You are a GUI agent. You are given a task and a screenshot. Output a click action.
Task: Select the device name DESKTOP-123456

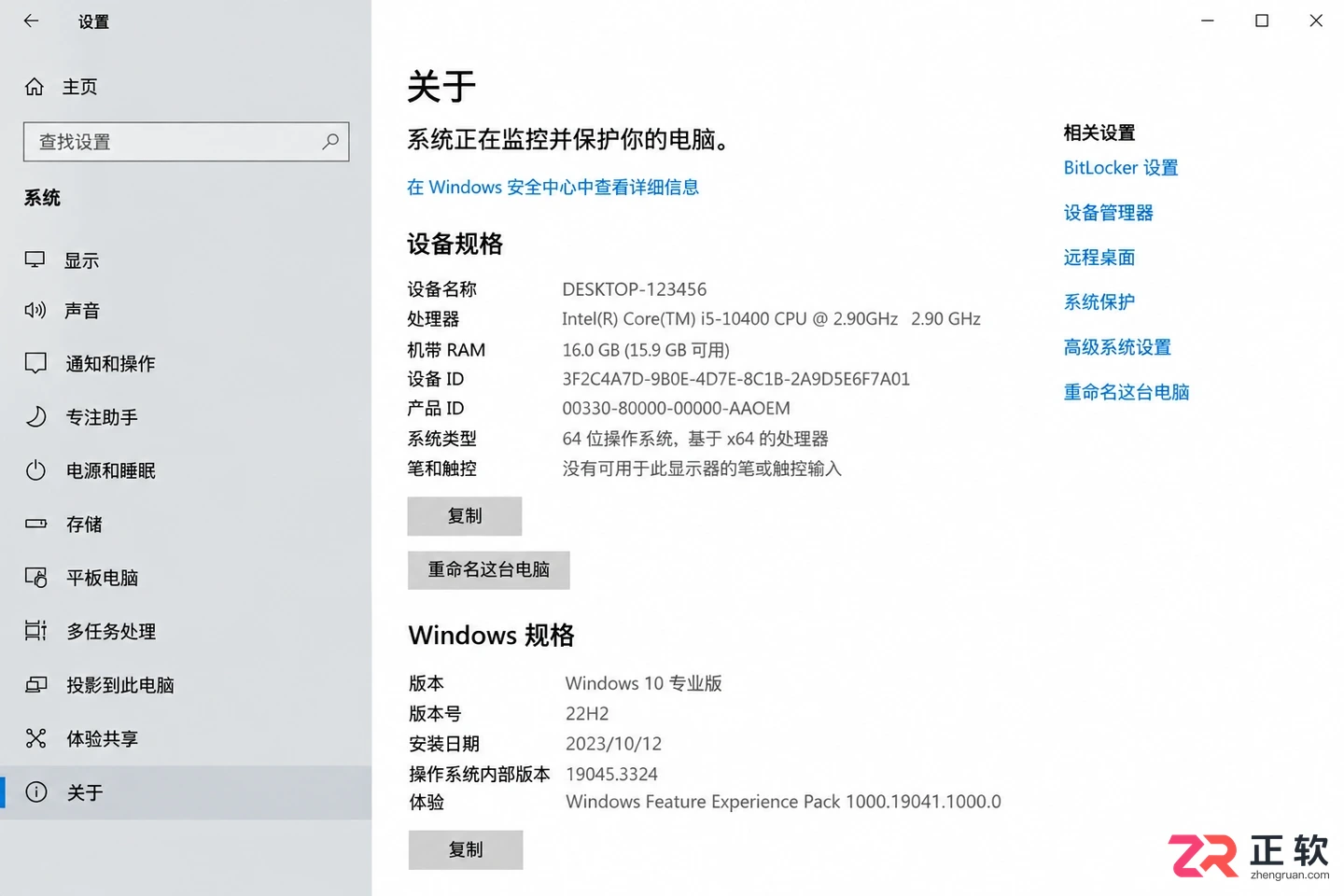[635, 289]
